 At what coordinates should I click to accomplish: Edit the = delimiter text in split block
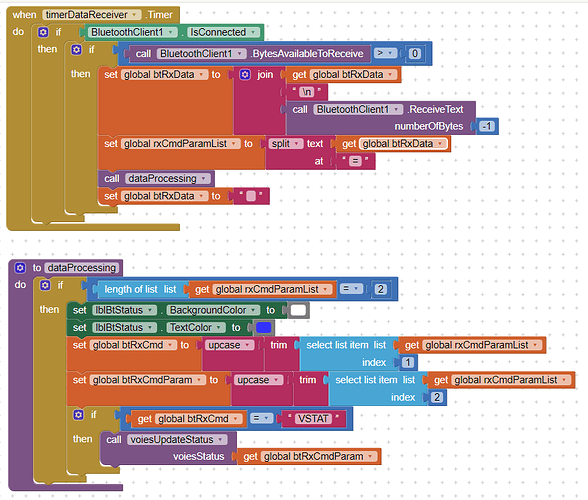tap(355, 161)
